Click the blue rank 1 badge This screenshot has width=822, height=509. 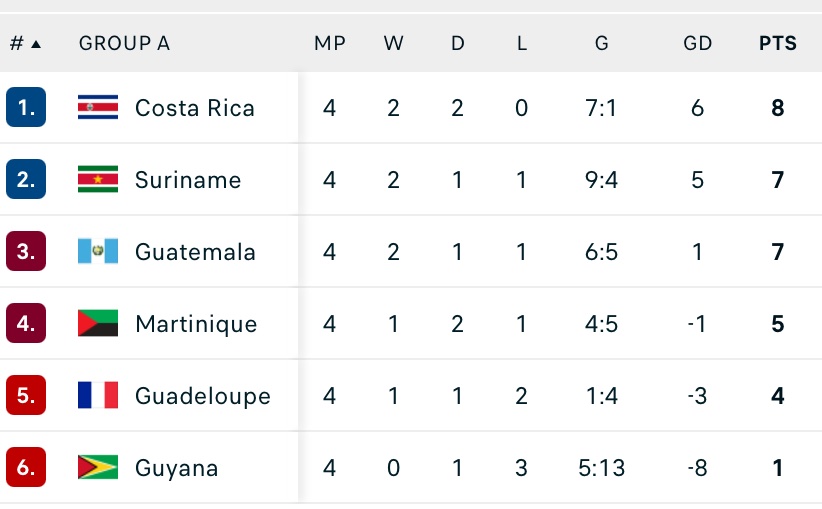pos(26,108)
